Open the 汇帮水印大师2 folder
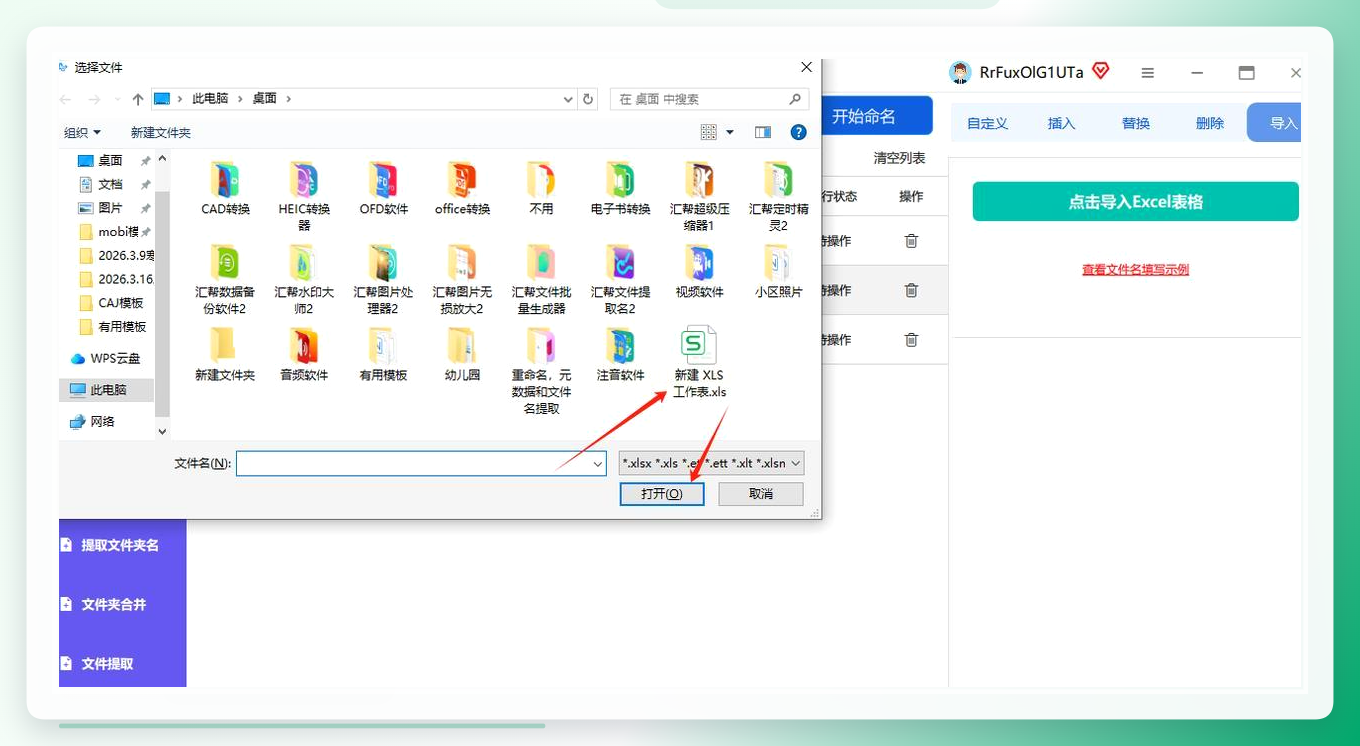Image resolution: width=1360 pixels, height=746 pixels. [304, 280]
